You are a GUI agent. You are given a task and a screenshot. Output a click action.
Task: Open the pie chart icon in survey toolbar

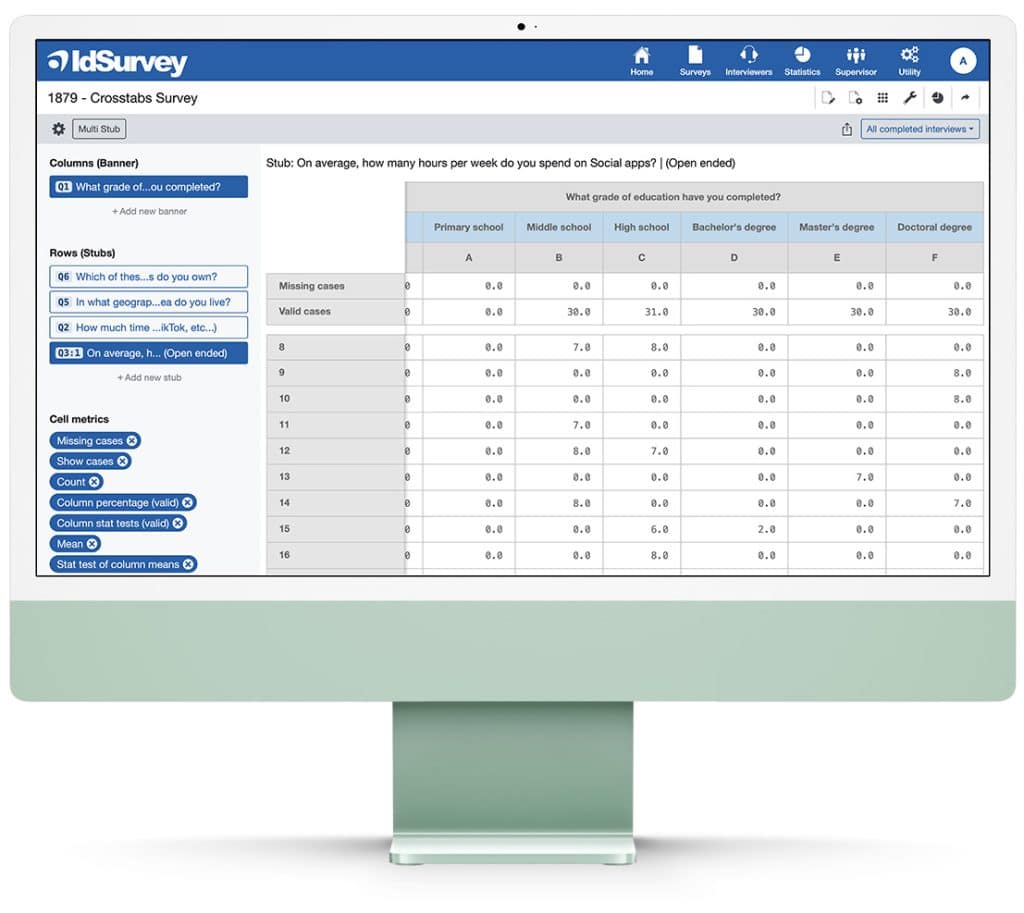(937, 98)
